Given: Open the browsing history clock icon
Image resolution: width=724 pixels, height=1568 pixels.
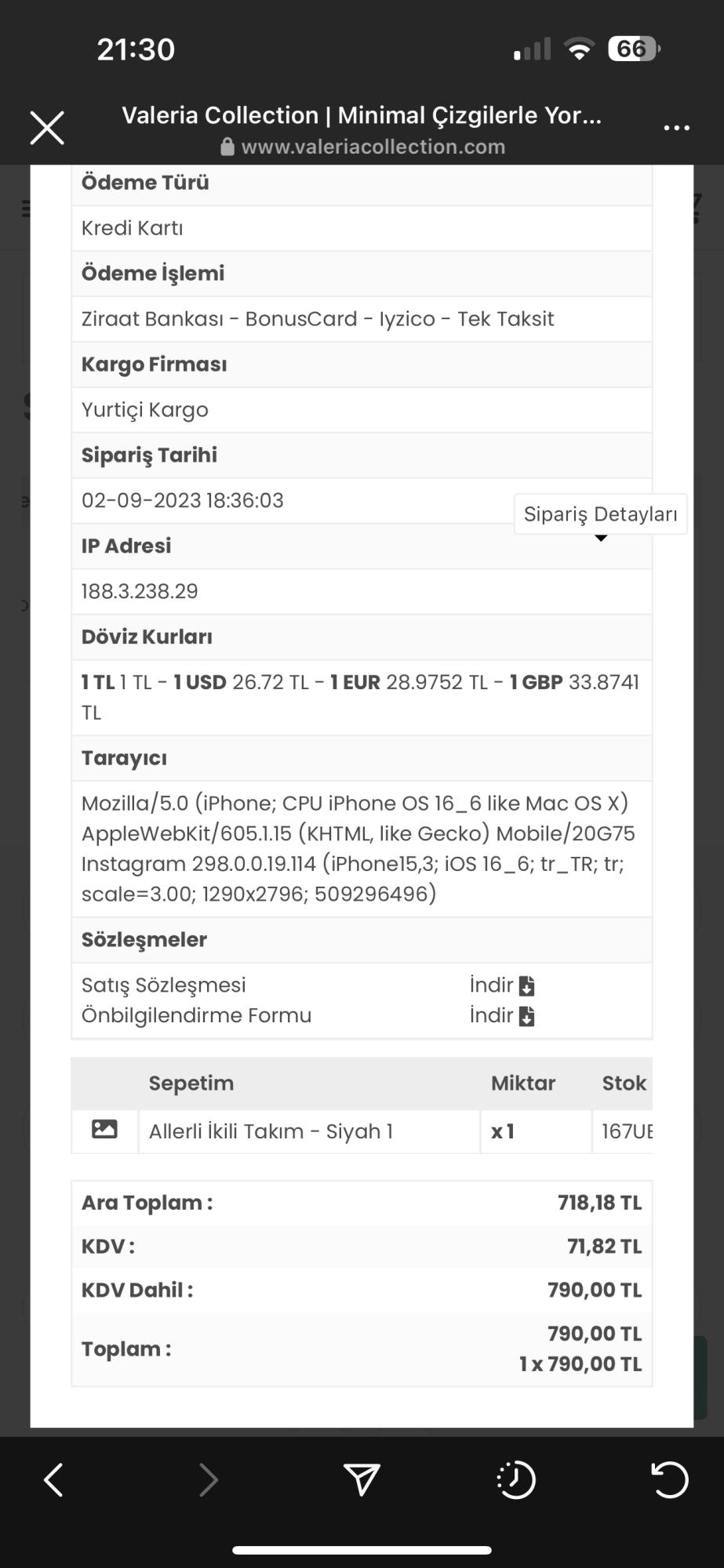Looking at the screenshot, I should pos(516,1480).
